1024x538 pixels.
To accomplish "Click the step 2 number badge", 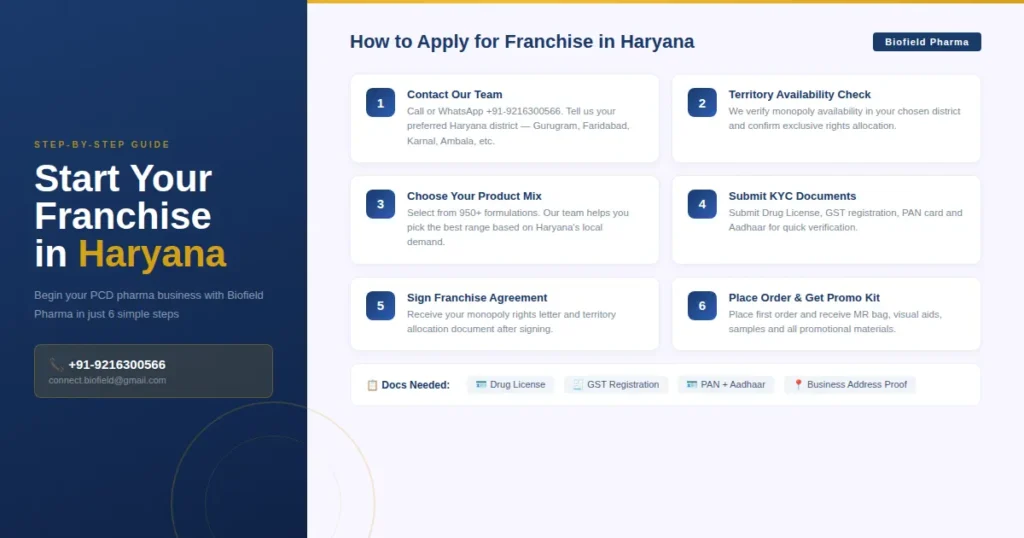I will (x=702, y=103).
